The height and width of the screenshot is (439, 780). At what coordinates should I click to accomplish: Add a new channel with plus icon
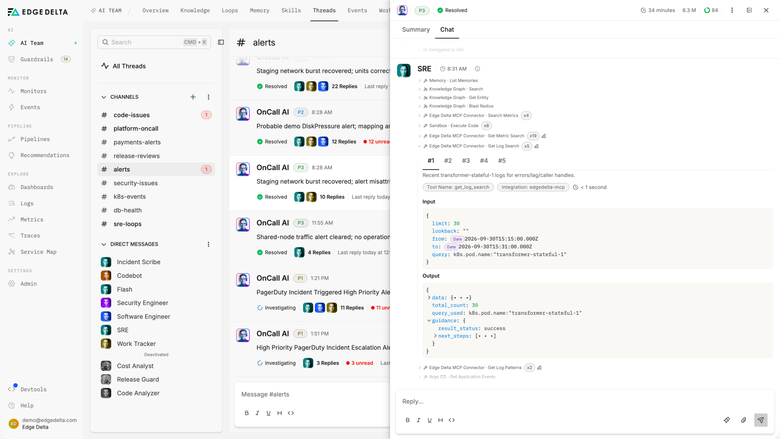tap(193, 97)
